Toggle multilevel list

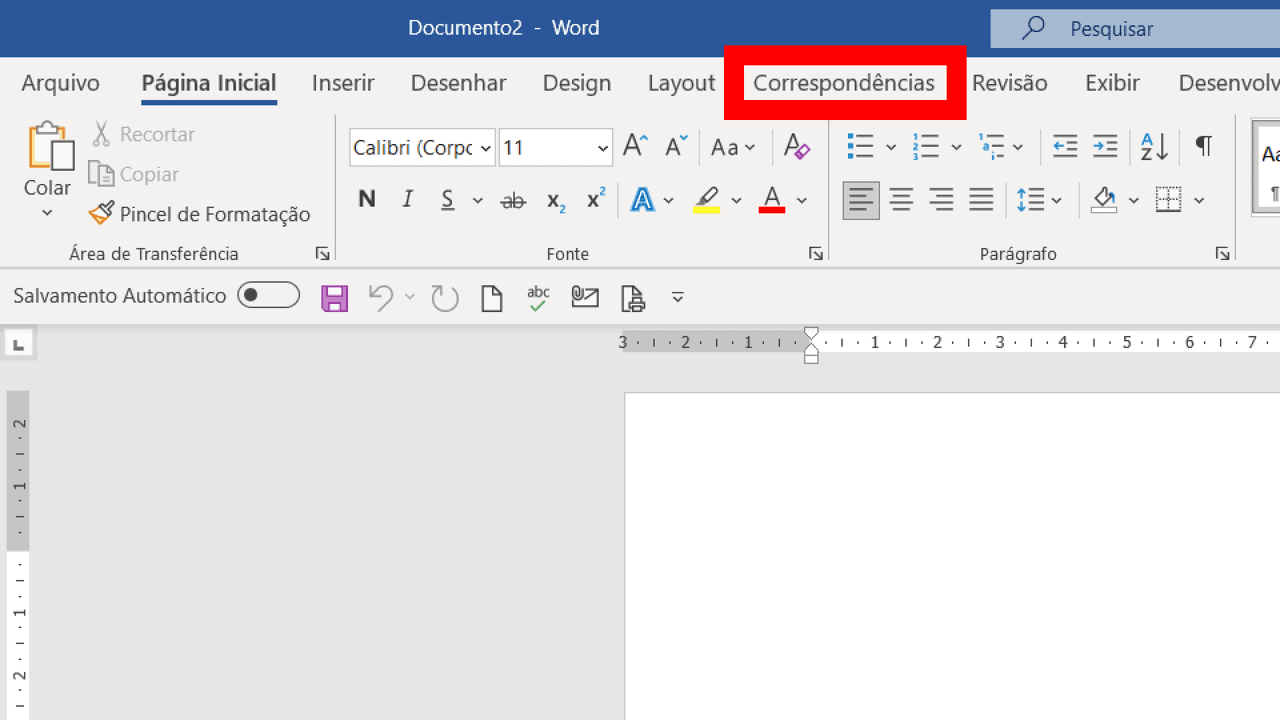[991, 147]
